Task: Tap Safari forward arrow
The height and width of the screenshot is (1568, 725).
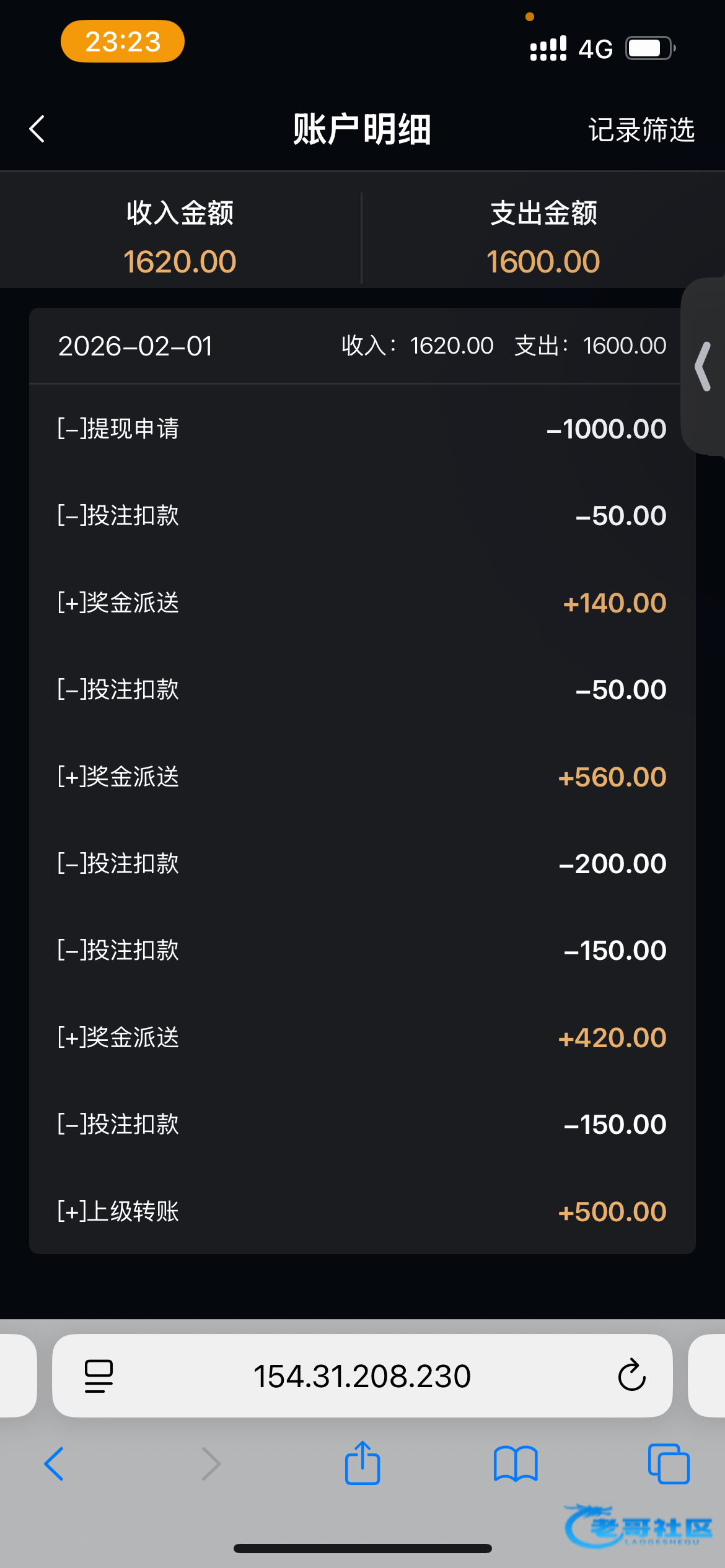Action: (x=211, y=1464)
